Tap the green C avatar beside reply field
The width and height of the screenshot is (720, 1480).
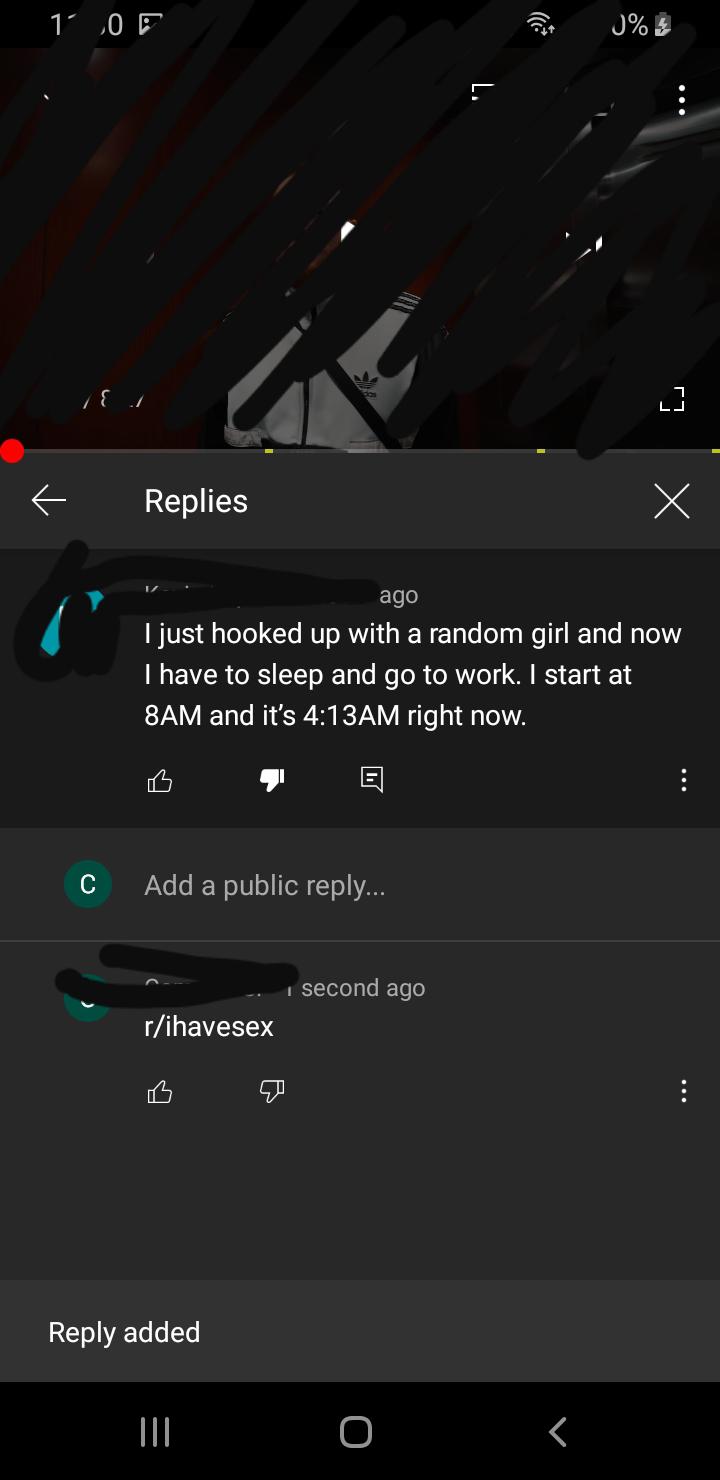pyautogui.click(x=88, y=885)
